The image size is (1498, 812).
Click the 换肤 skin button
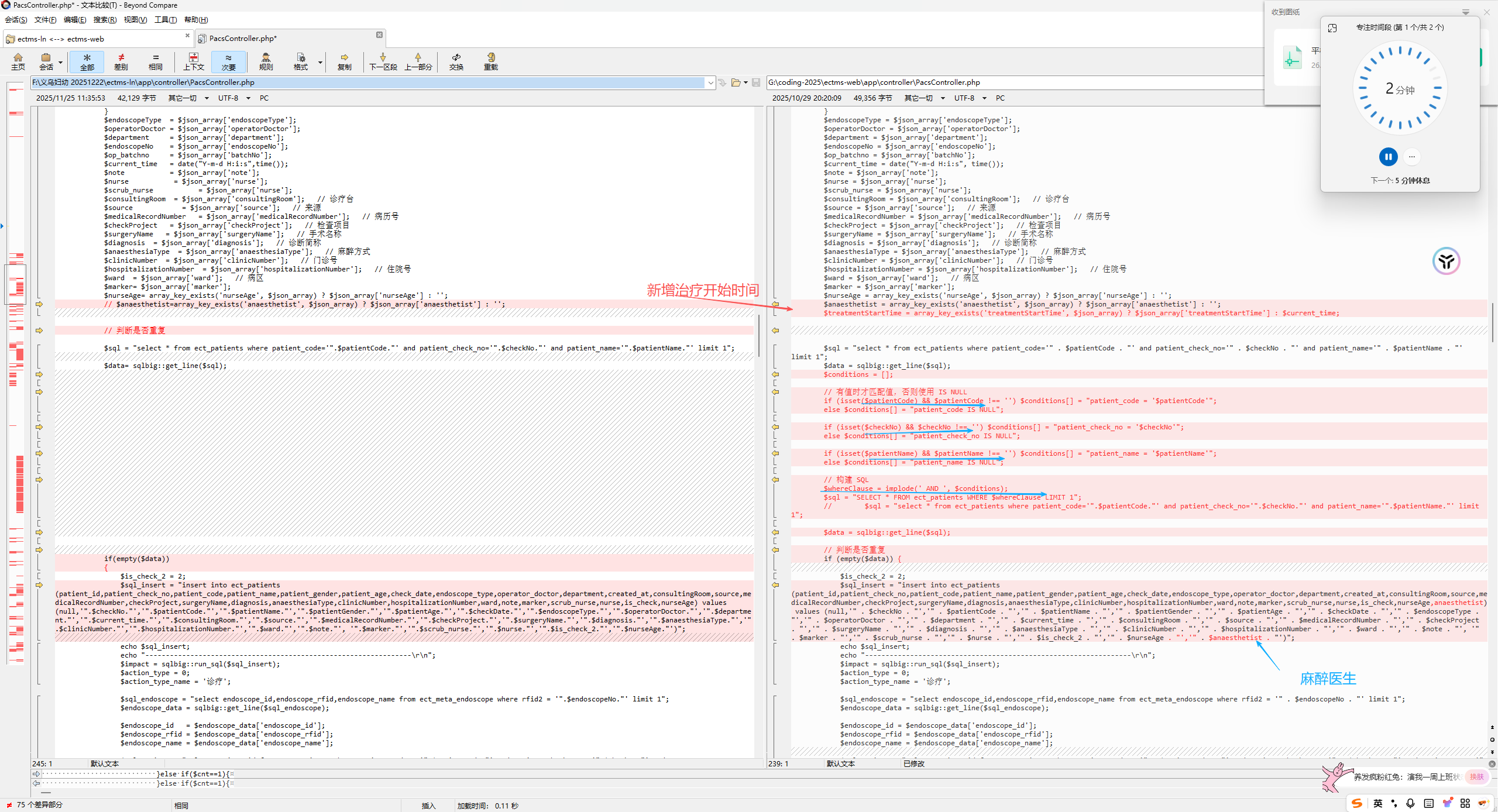coord(1477,776)
